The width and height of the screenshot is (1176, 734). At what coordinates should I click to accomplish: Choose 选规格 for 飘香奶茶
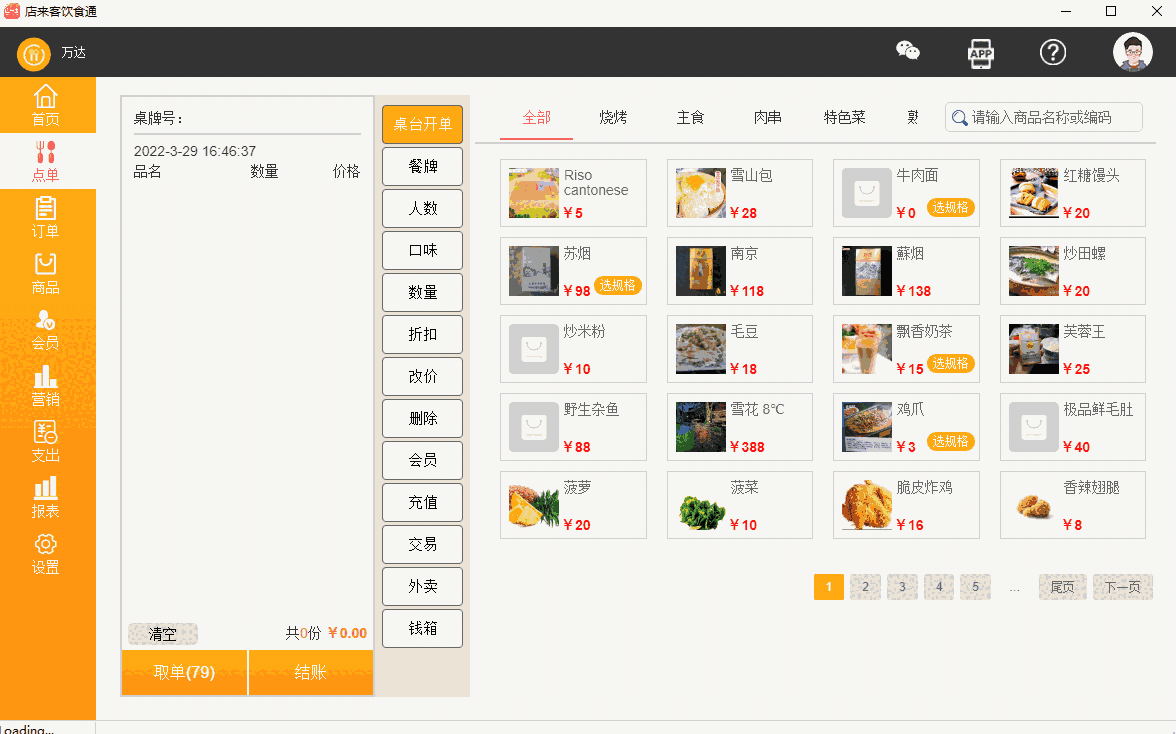click(950, 364)
